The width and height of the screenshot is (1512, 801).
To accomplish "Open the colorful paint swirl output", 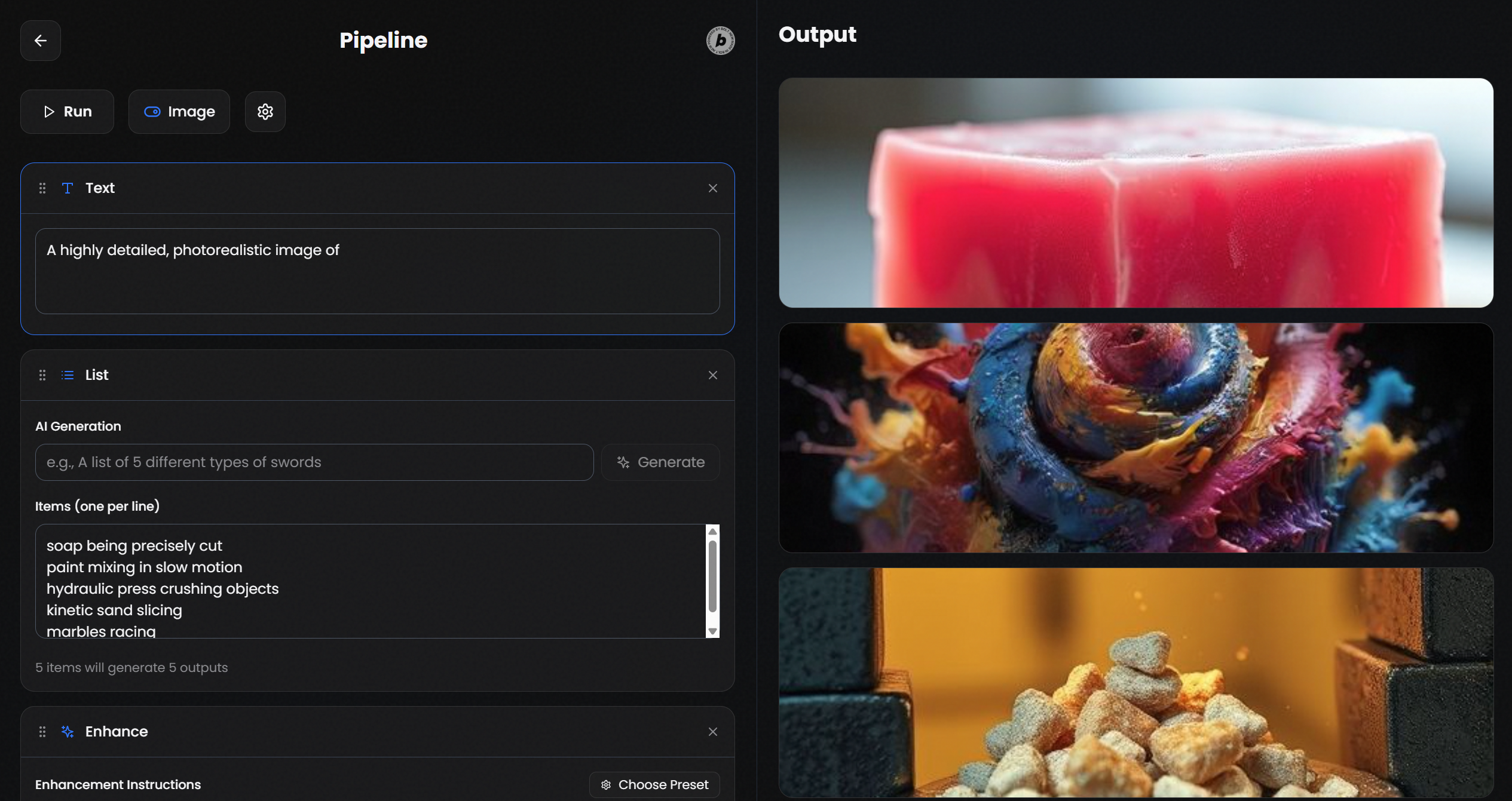I will coord(1135,438).
